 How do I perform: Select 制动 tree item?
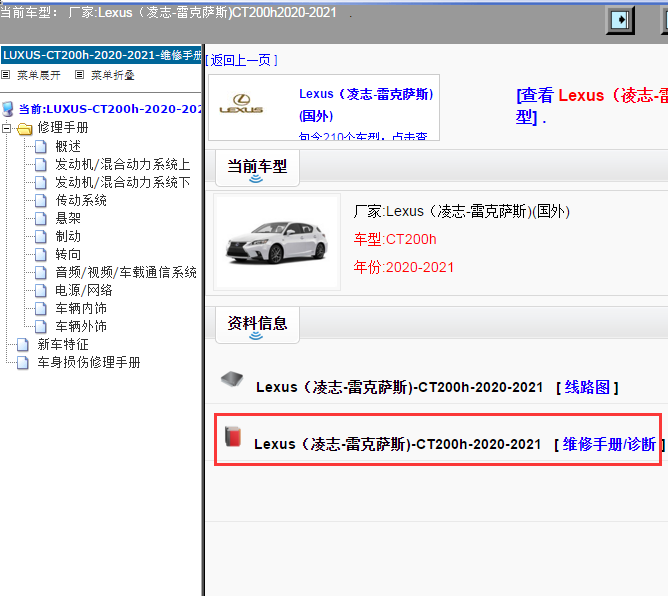point(68,236)
